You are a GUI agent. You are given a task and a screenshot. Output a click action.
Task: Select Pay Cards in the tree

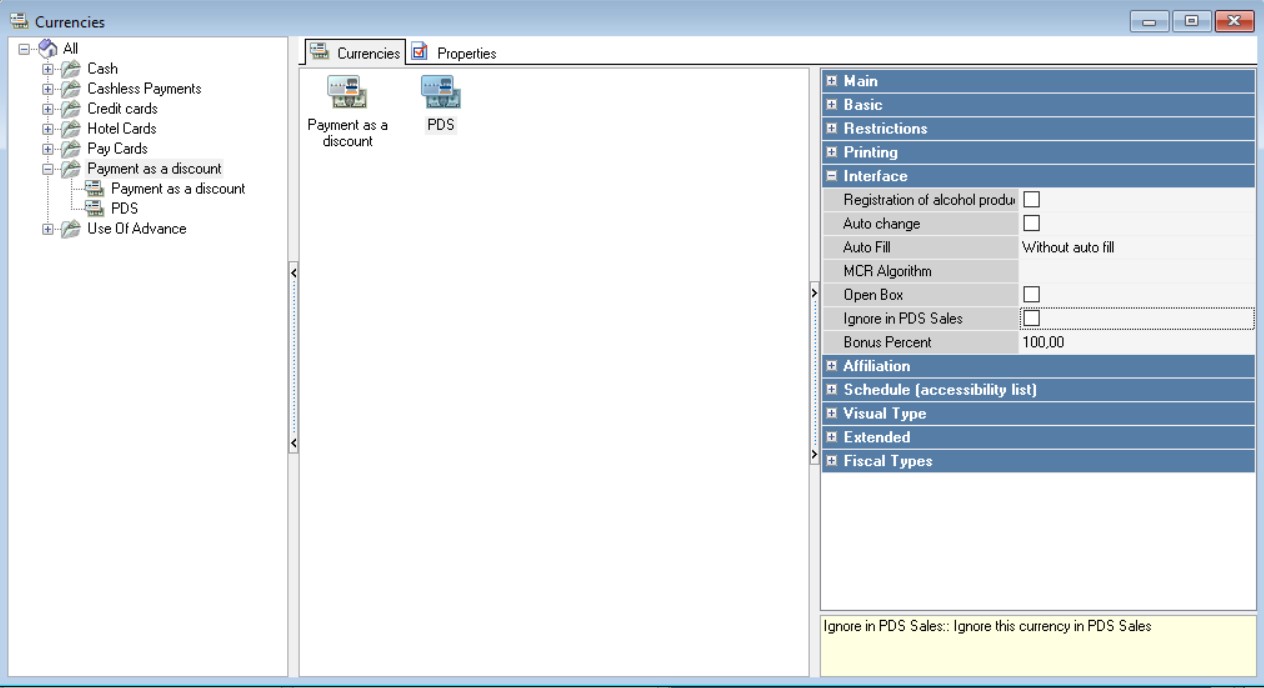(117, 148)
